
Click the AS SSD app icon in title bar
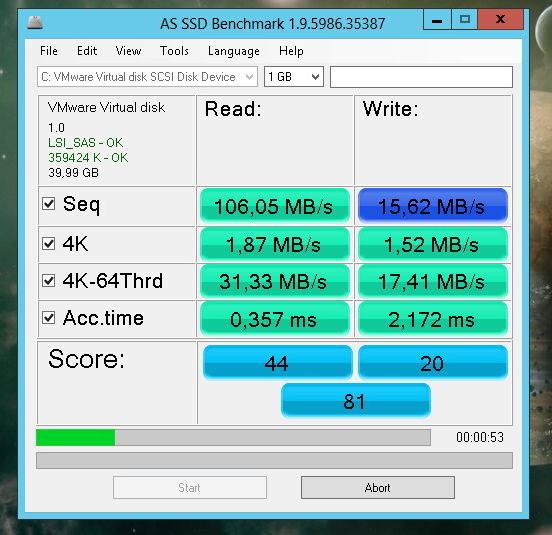(35, 23)
